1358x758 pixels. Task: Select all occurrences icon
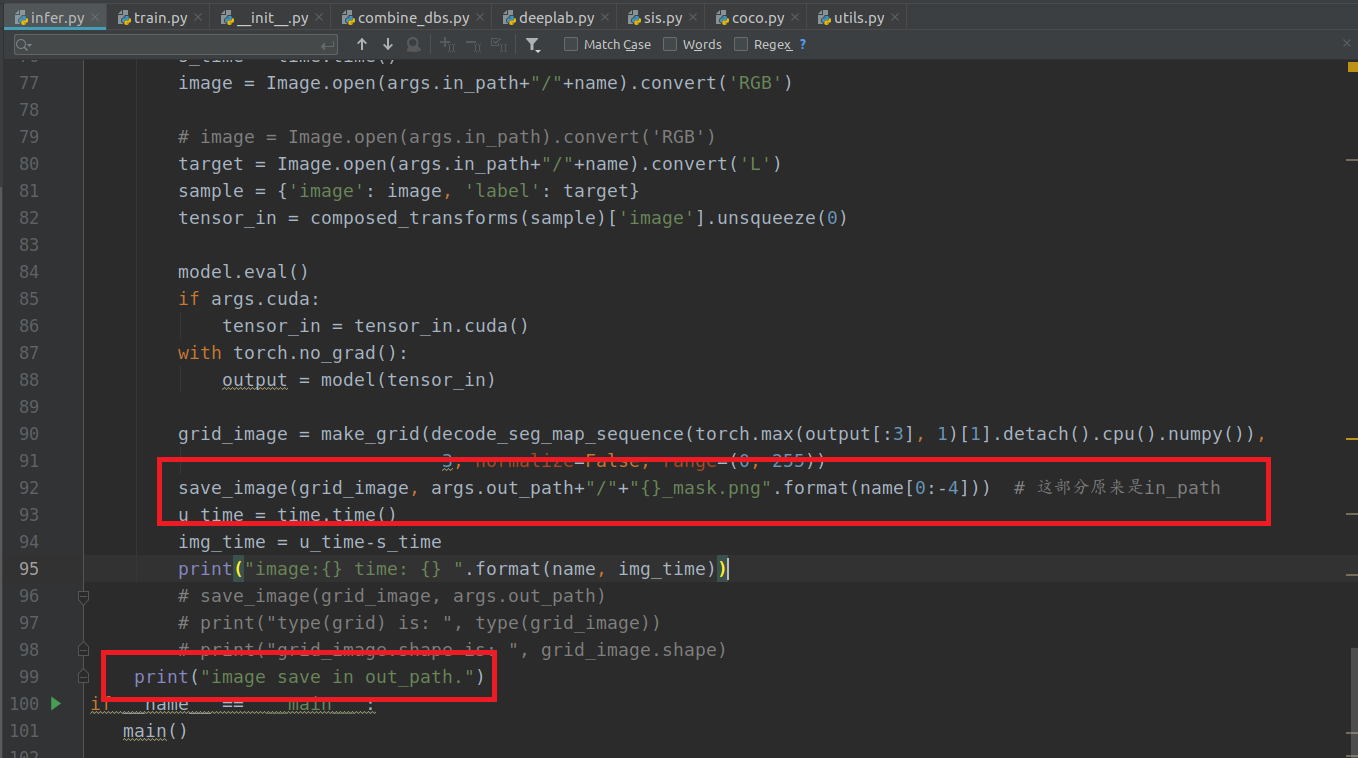coord(499,45)
